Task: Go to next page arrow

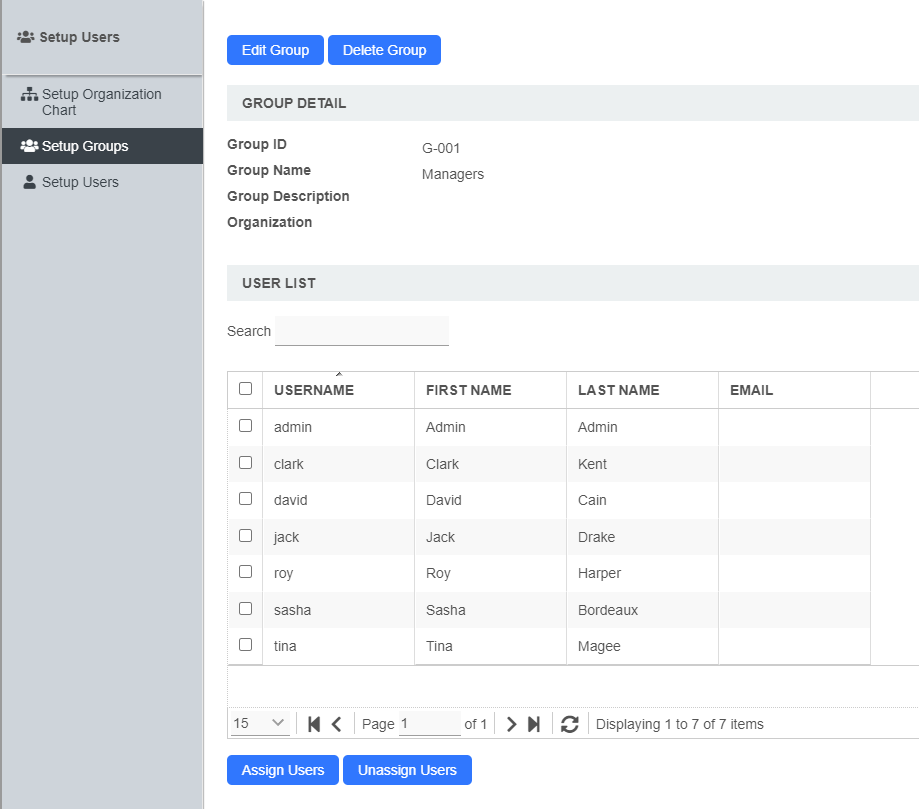Action: tap(511, 724)
